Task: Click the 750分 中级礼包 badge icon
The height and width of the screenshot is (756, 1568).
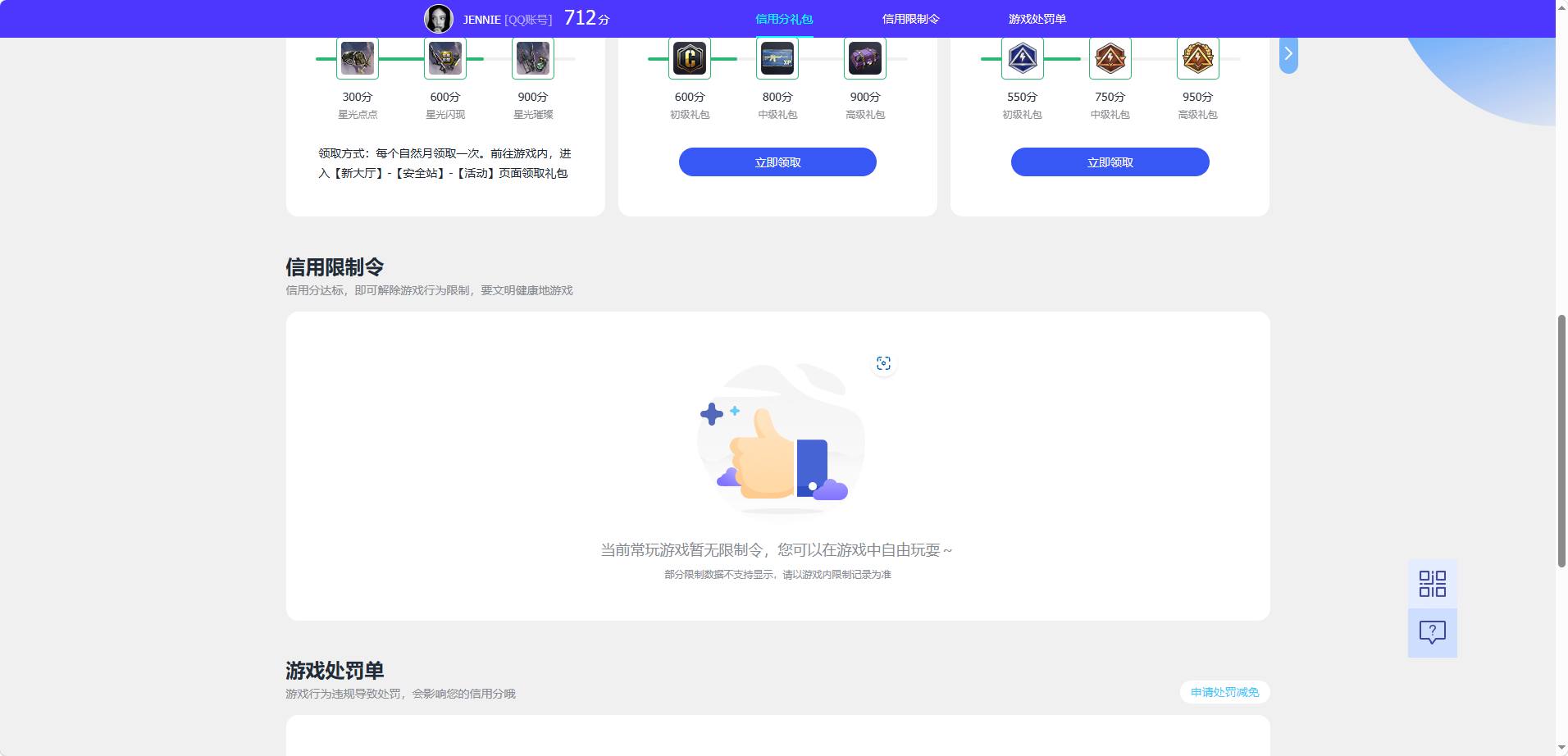Action: (x=1110, y=58)
